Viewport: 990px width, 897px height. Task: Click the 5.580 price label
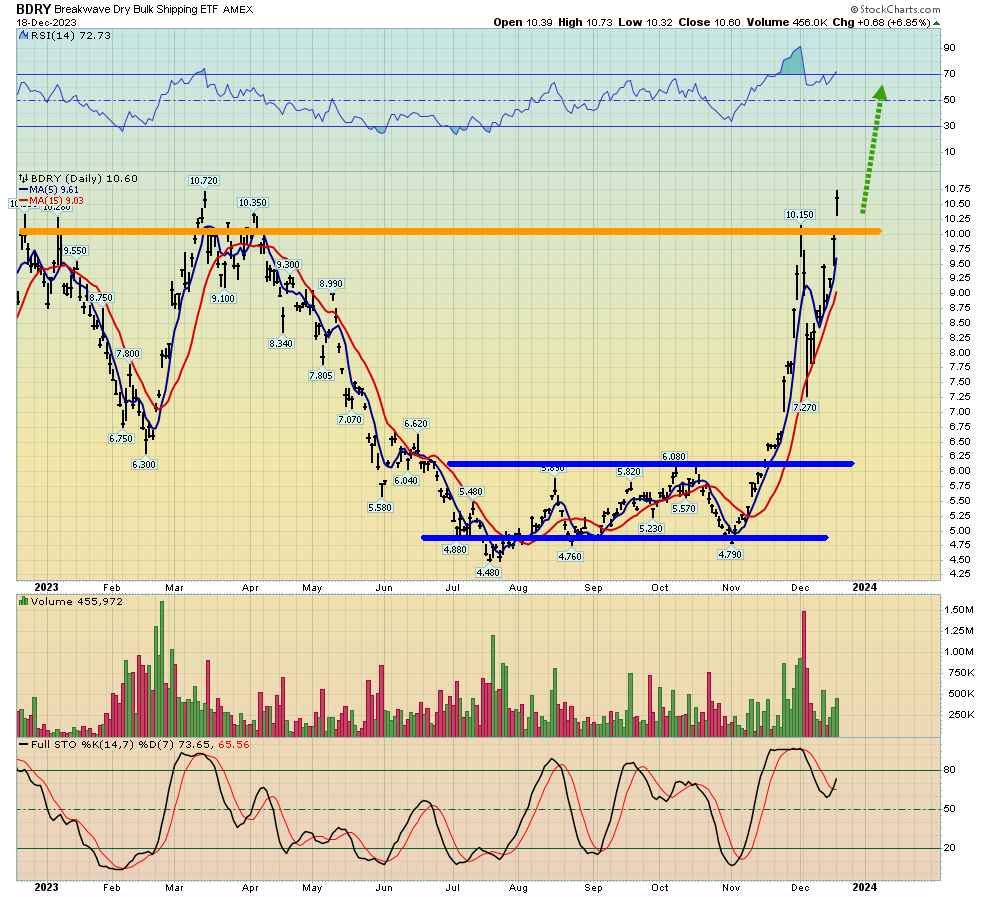pos(380,508)
